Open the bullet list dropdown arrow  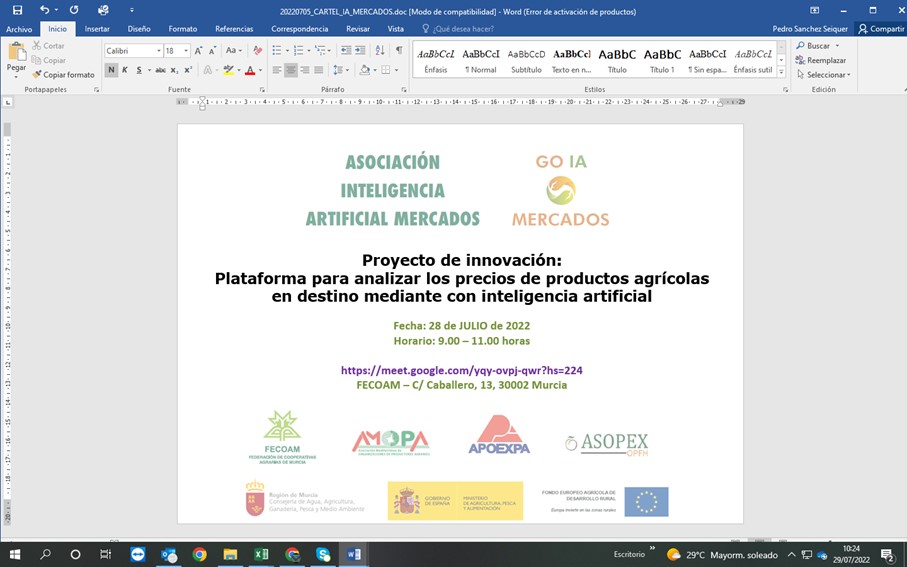click(287, 51)
